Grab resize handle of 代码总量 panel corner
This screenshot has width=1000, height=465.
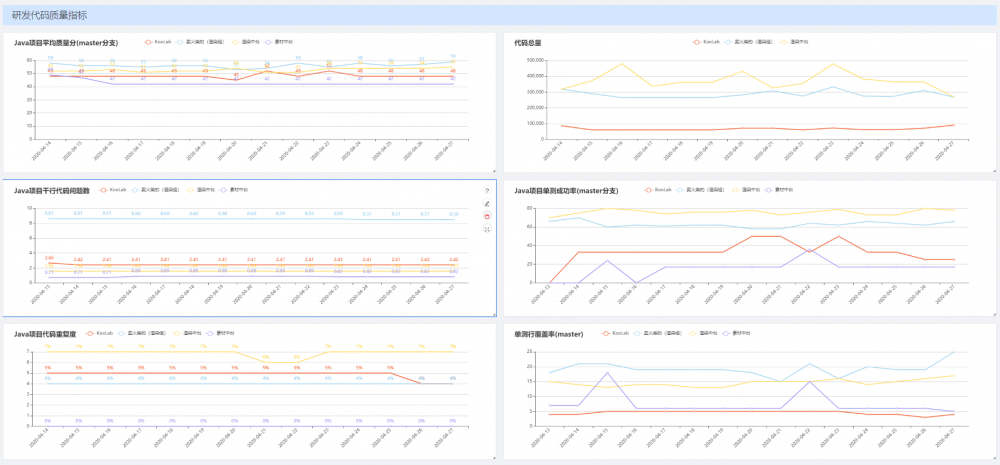[x=994, y=171]
